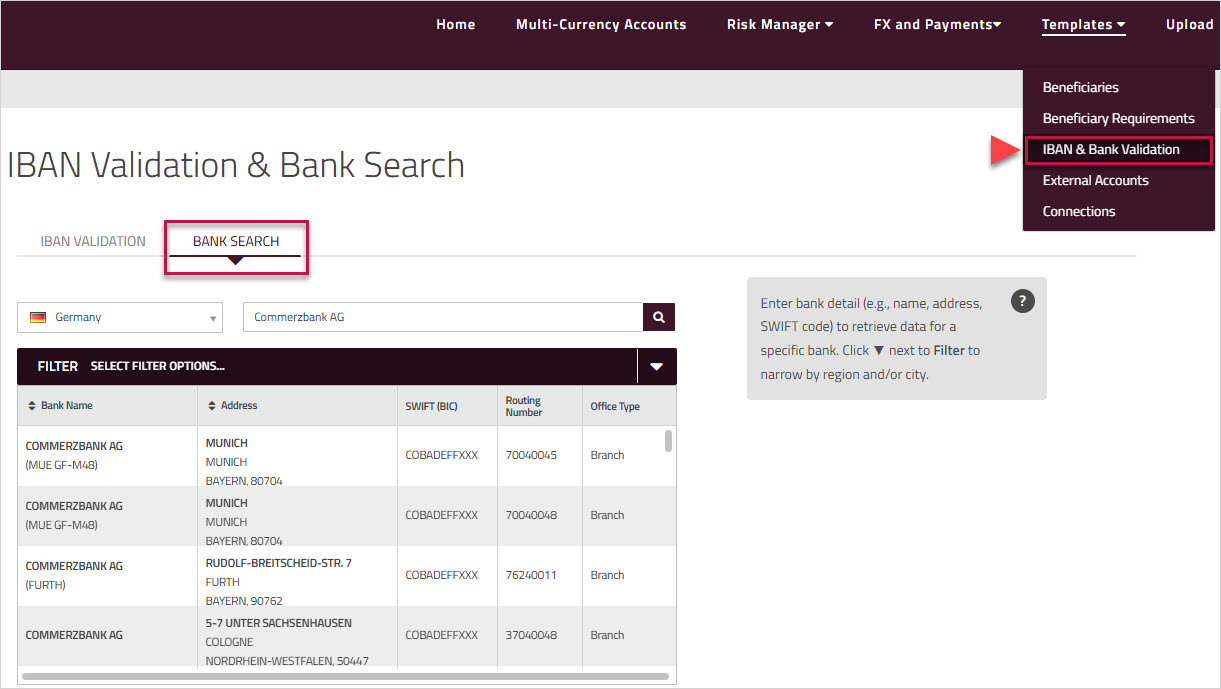Open the help question mark icon
1221x689 pixels.
(x=1022, y=301)
